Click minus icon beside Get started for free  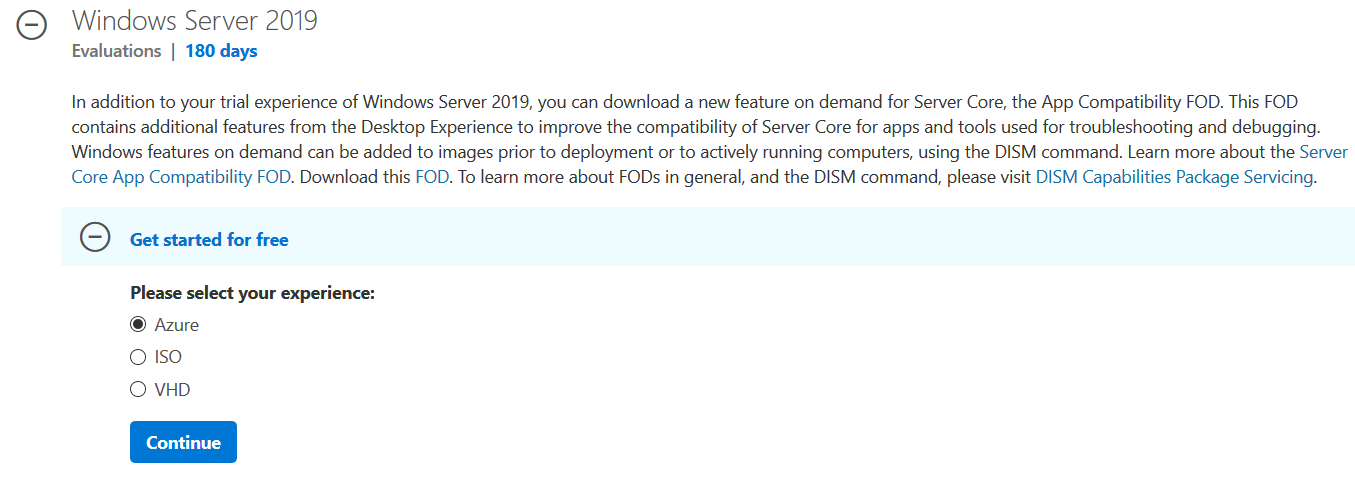tap(95, 238)
